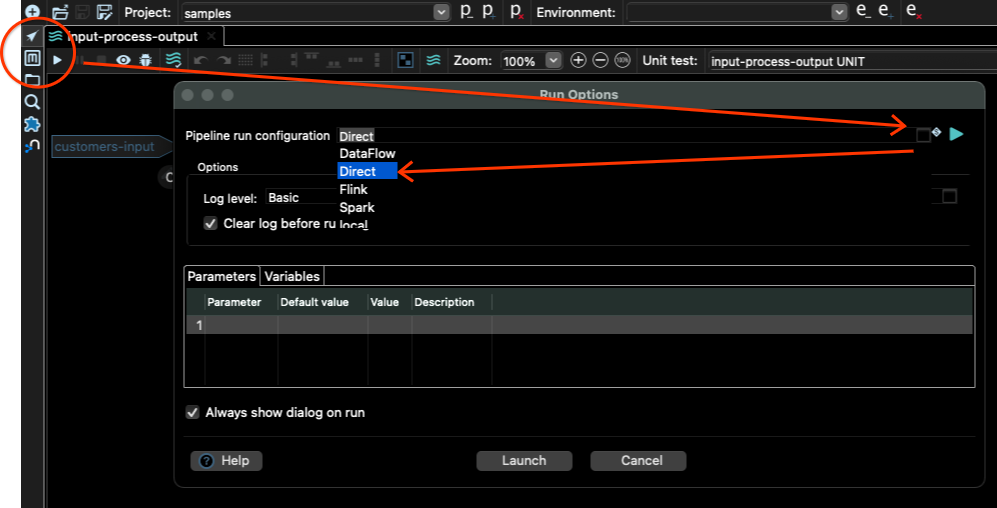Click the run pipeline play icon in the toolbar
Screen dimensions: 997x508
point(57,61)
